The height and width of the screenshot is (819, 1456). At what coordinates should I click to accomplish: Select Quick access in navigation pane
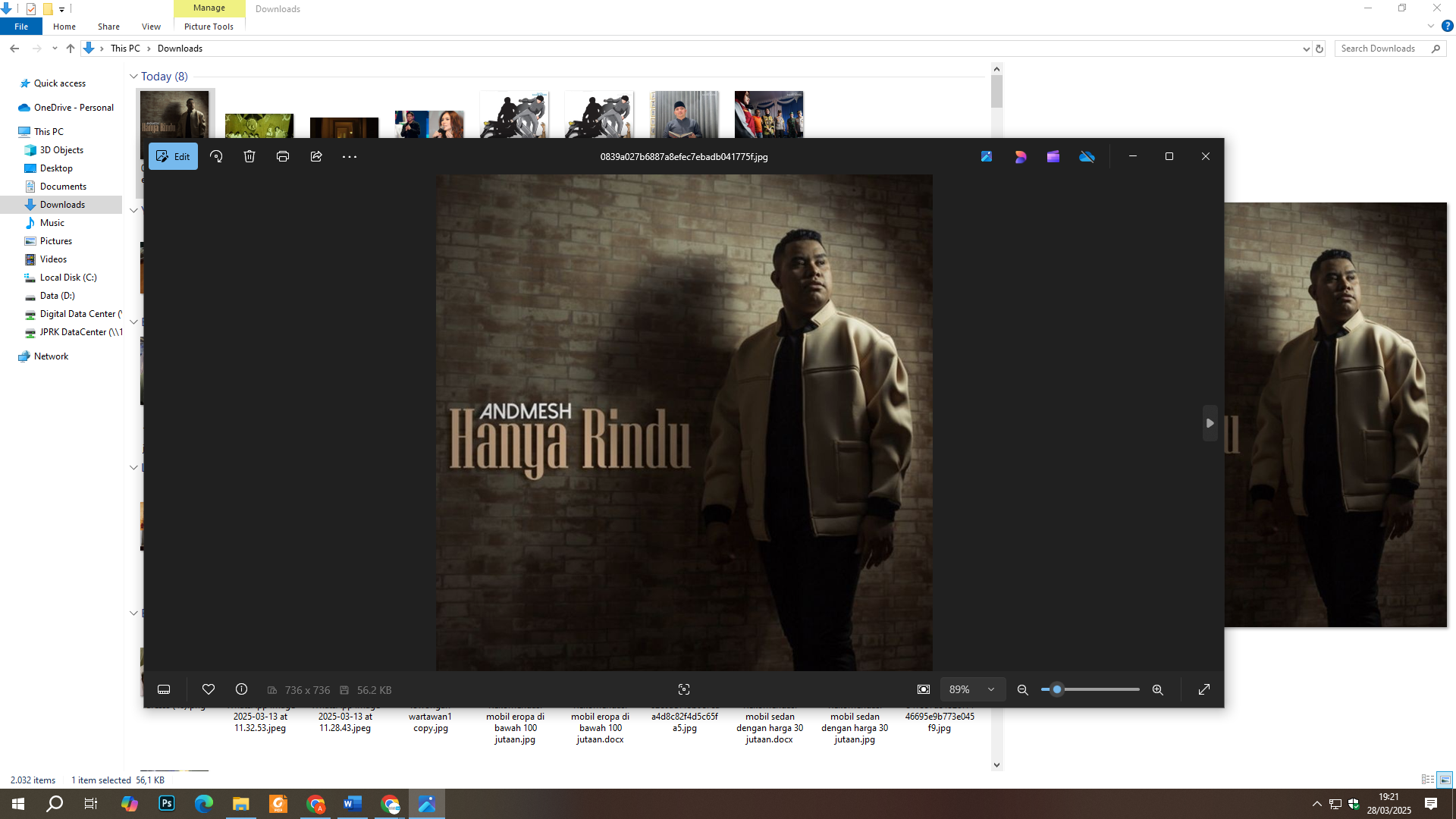point(60,83)
